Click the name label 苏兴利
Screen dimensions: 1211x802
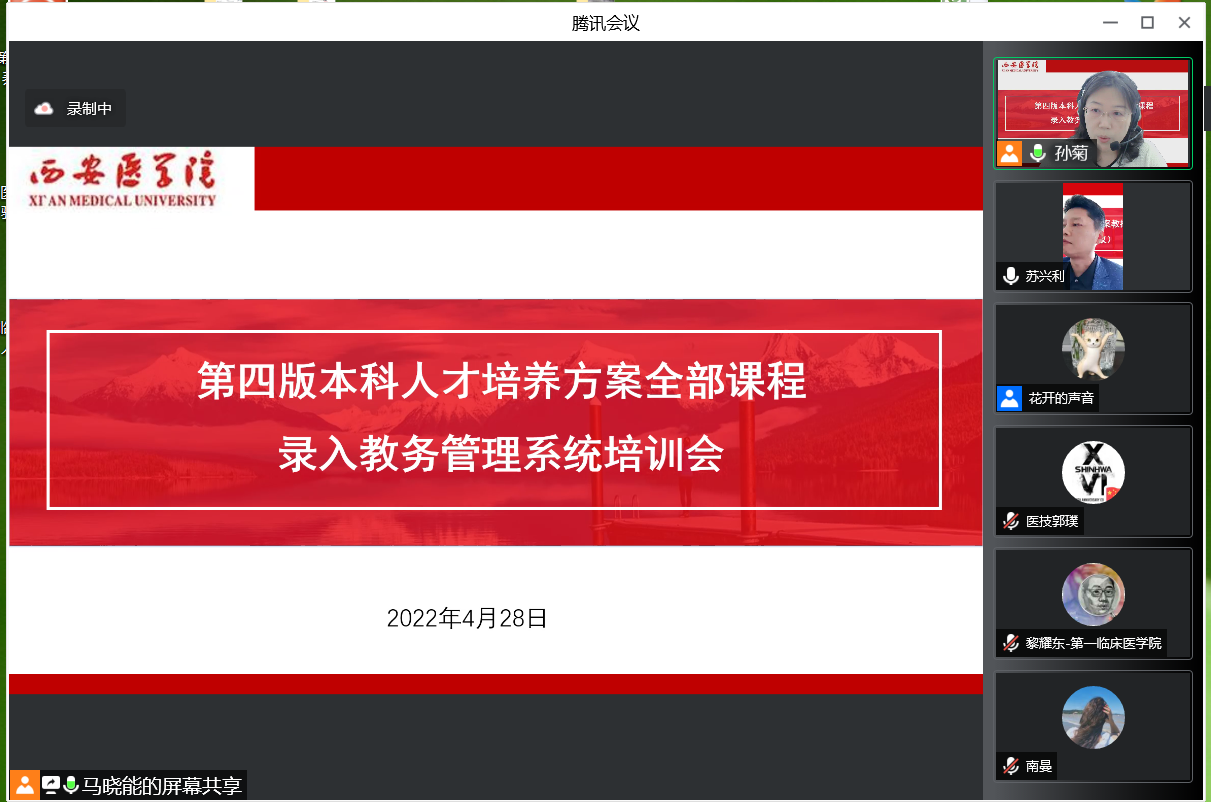[x=1046, y=276]
